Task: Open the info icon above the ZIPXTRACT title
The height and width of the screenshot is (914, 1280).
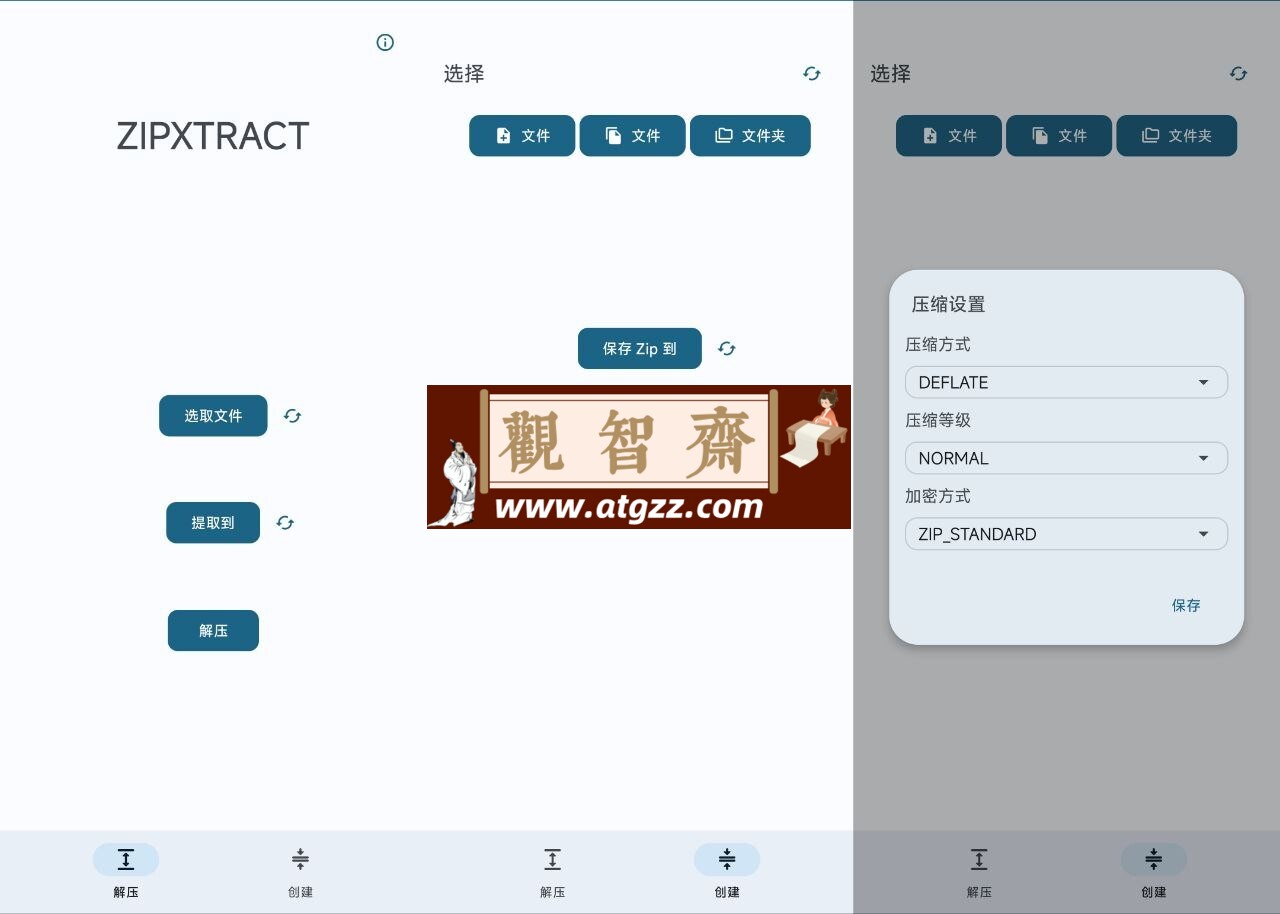Action: coord(385,42)
